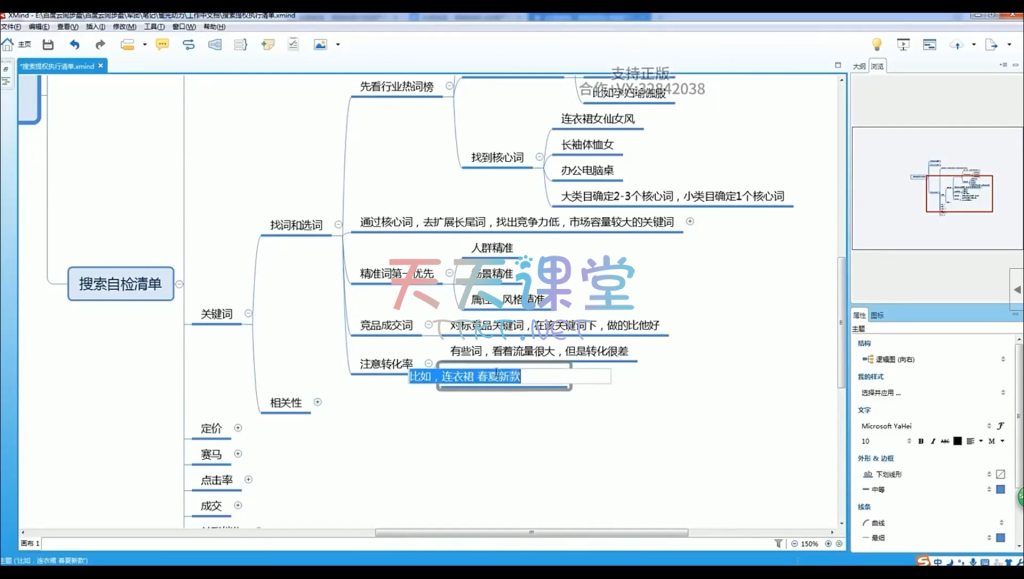The height and width of the screenshot is (579, 1024).
Task: Expand the 定价 topic node
Action: pos(238,428)
